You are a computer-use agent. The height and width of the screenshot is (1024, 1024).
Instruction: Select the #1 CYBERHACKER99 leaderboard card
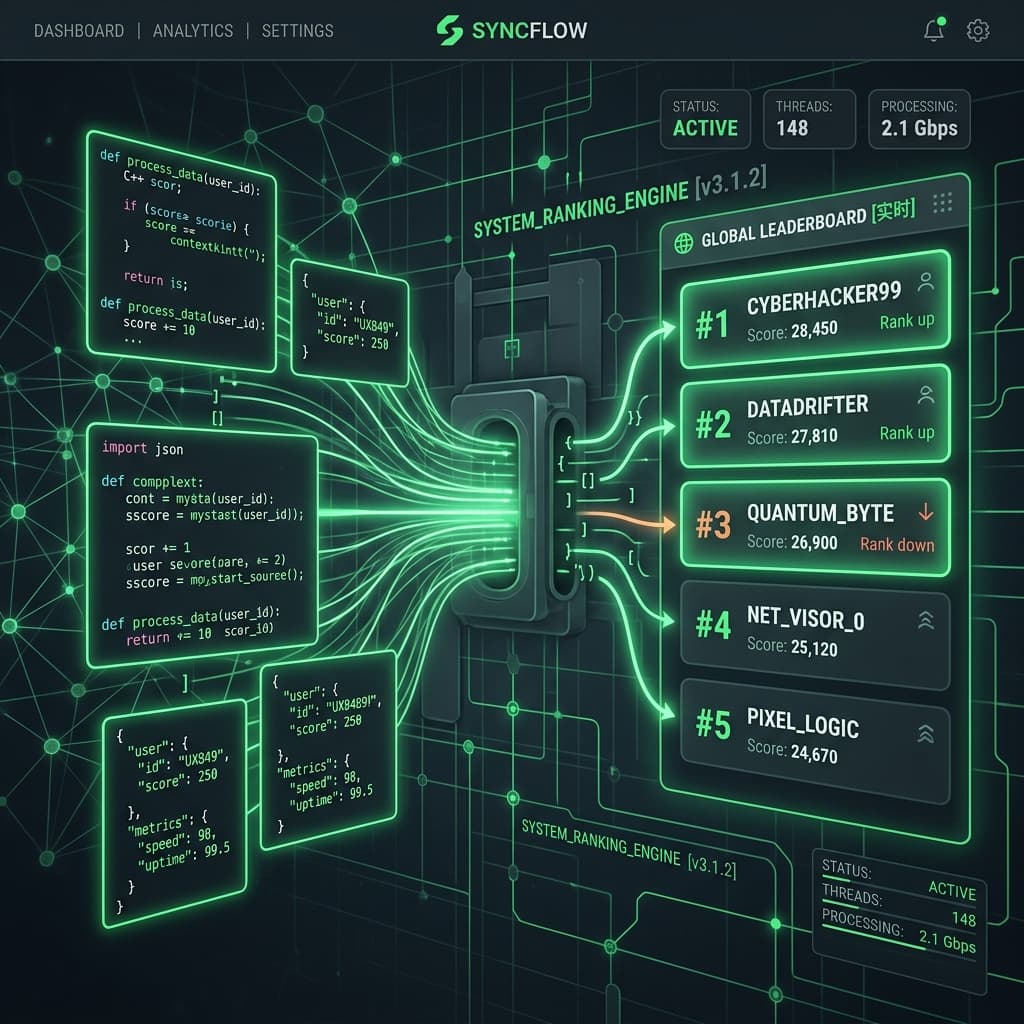tap(814, 309)
